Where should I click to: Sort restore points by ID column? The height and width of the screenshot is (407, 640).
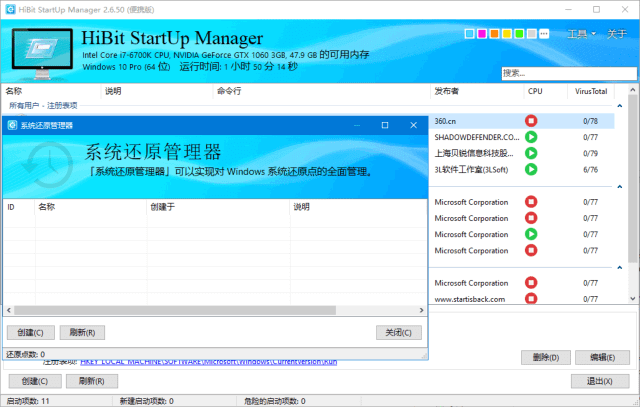(19, 207)
